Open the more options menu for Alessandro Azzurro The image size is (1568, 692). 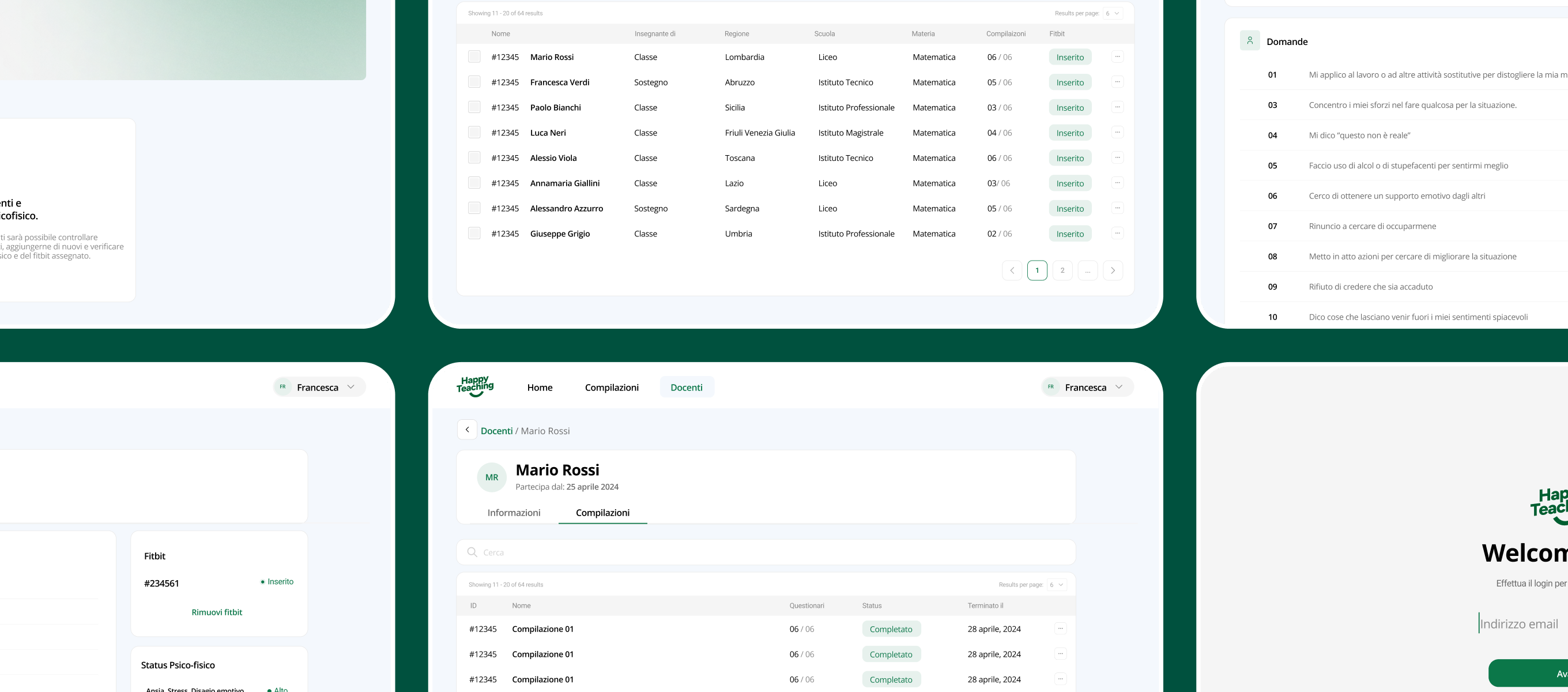[x=1117, y=208]
